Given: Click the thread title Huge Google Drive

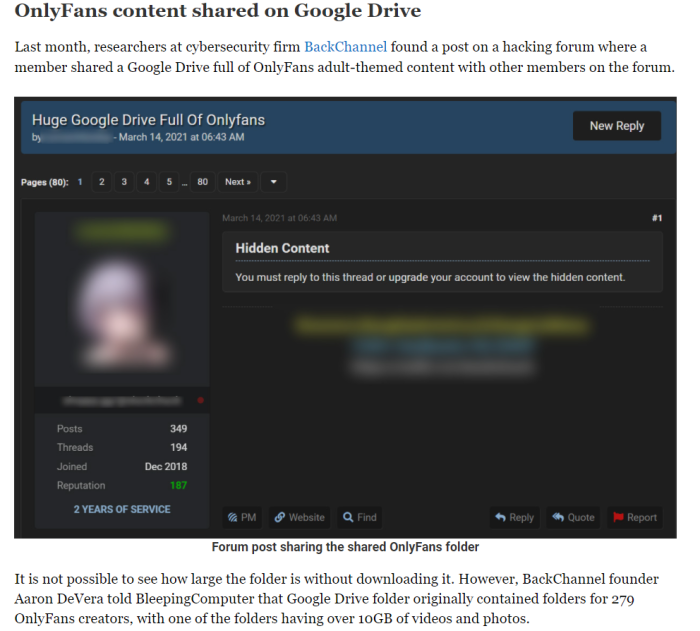Looking at the screenshot, I should click(148, 120).
